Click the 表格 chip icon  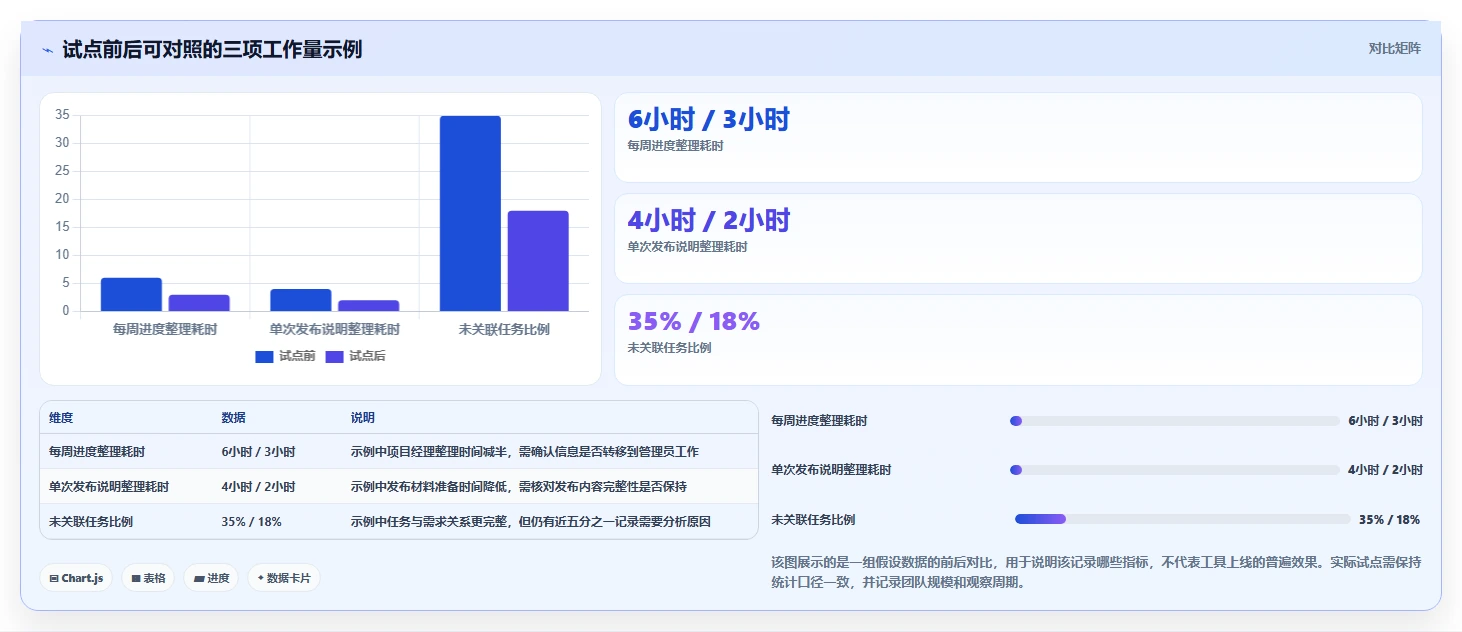coord(135,578)
